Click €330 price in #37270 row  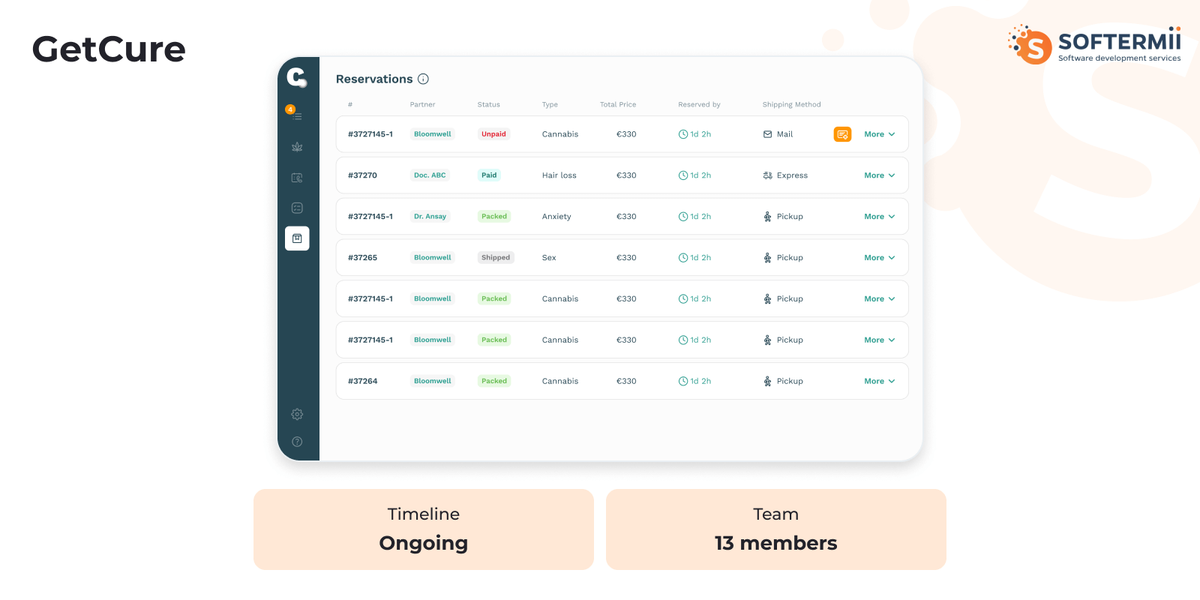pyautogui.click(x=626, y=175)
